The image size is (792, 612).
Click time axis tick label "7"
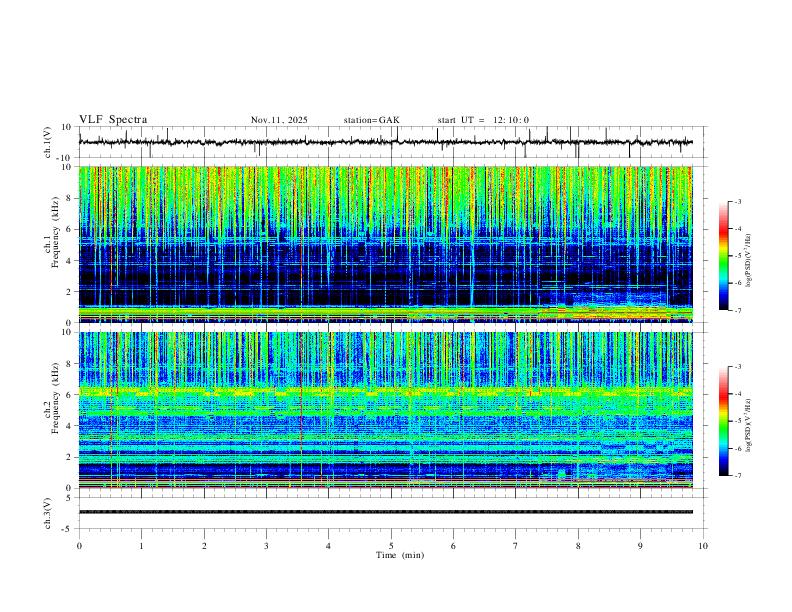click(x=516, y=546)
